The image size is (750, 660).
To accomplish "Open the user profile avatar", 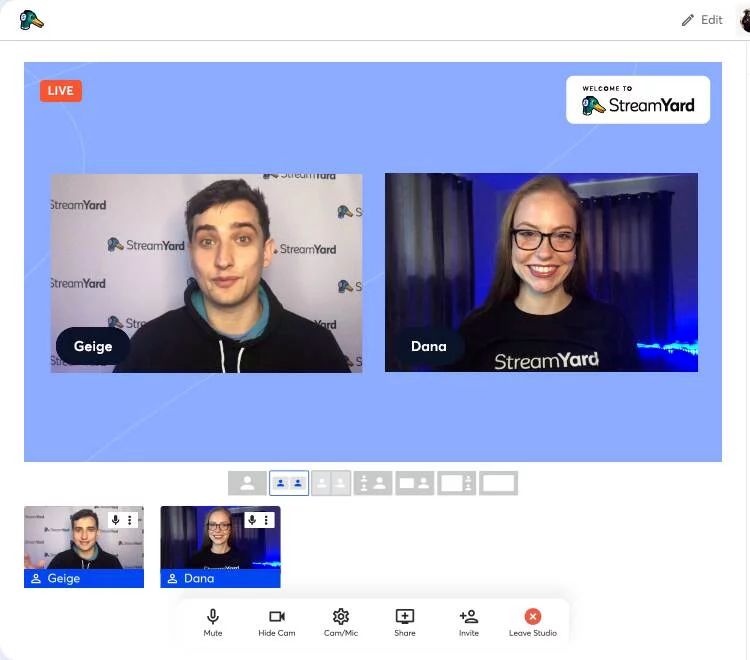I will (x=745, y=20).
